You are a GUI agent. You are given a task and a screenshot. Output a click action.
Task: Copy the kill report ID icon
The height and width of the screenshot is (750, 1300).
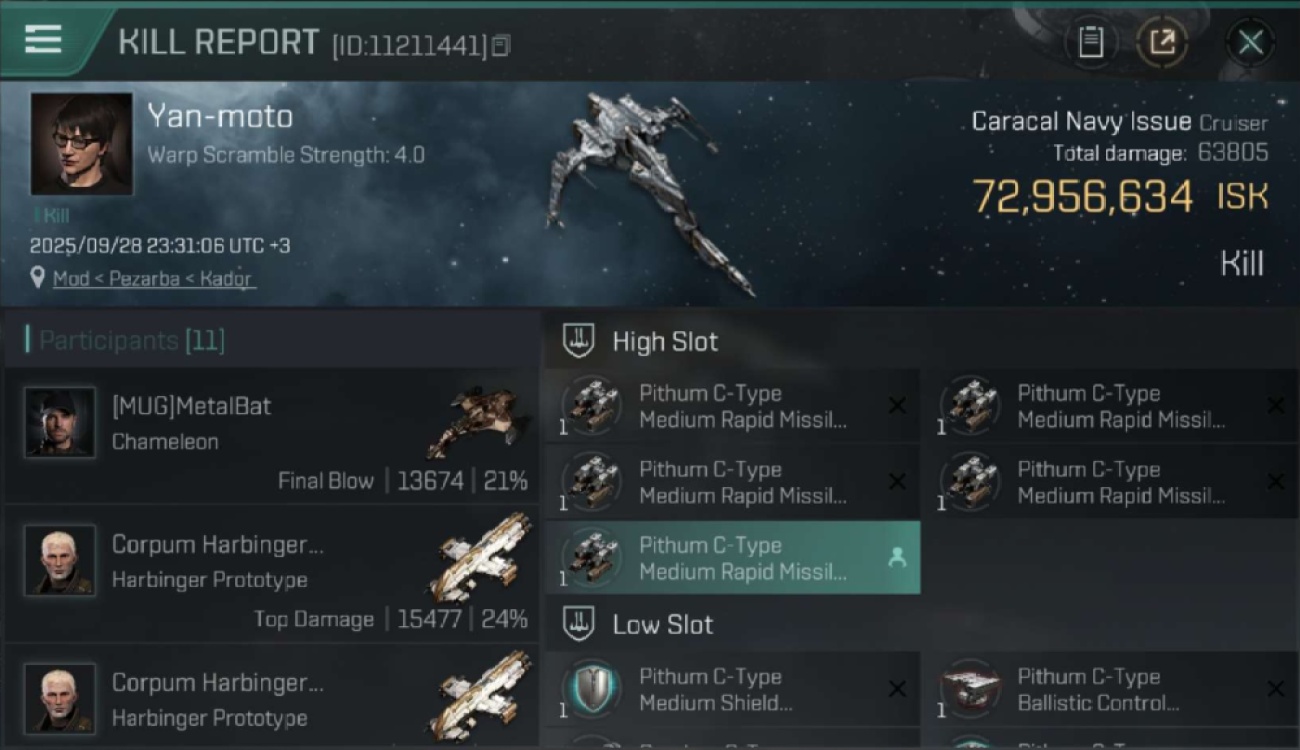[501, 45]
